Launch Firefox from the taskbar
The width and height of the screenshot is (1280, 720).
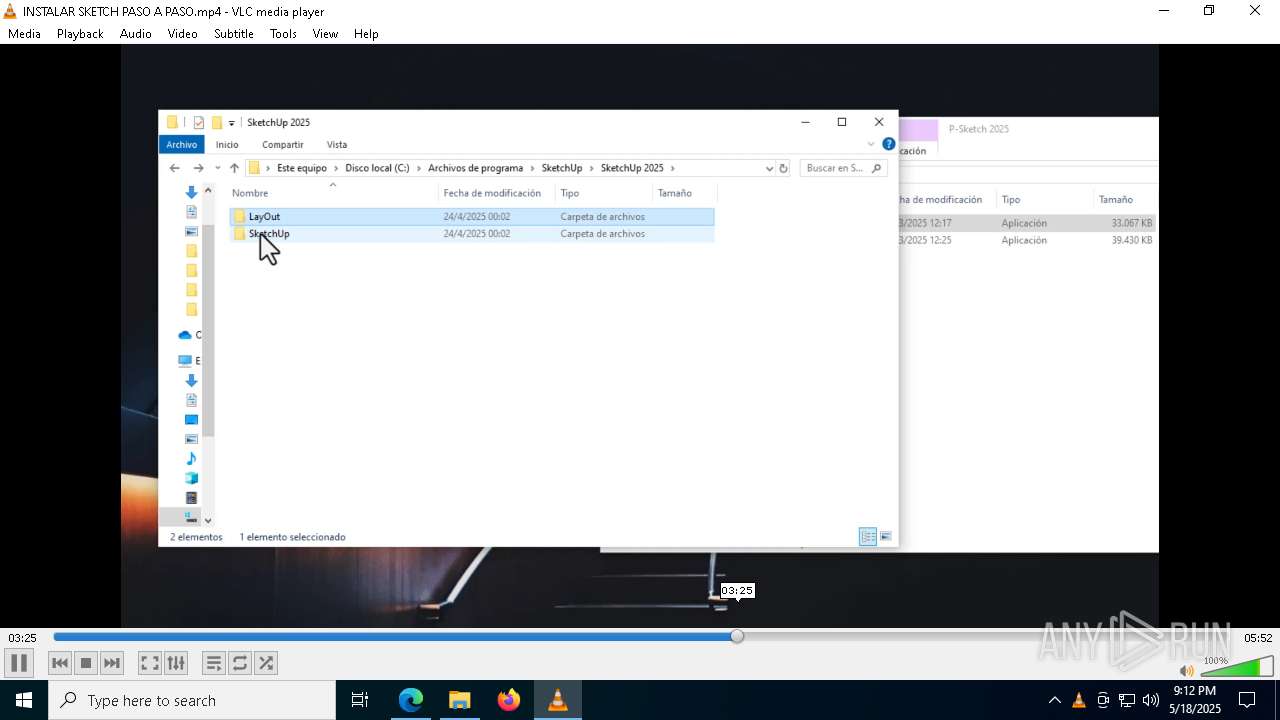509,700
